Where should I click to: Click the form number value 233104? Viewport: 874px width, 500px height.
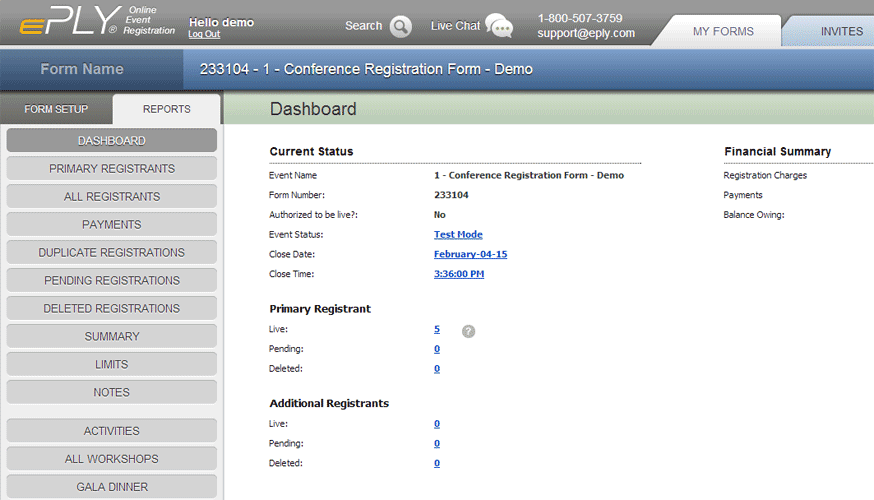[x=451, y=195]
